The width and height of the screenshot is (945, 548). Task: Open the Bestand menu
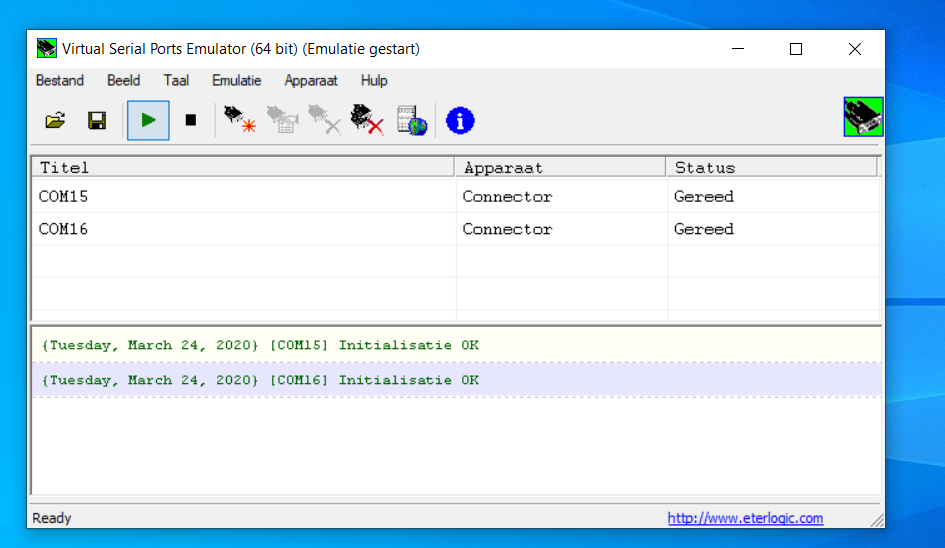pos(60,80)
